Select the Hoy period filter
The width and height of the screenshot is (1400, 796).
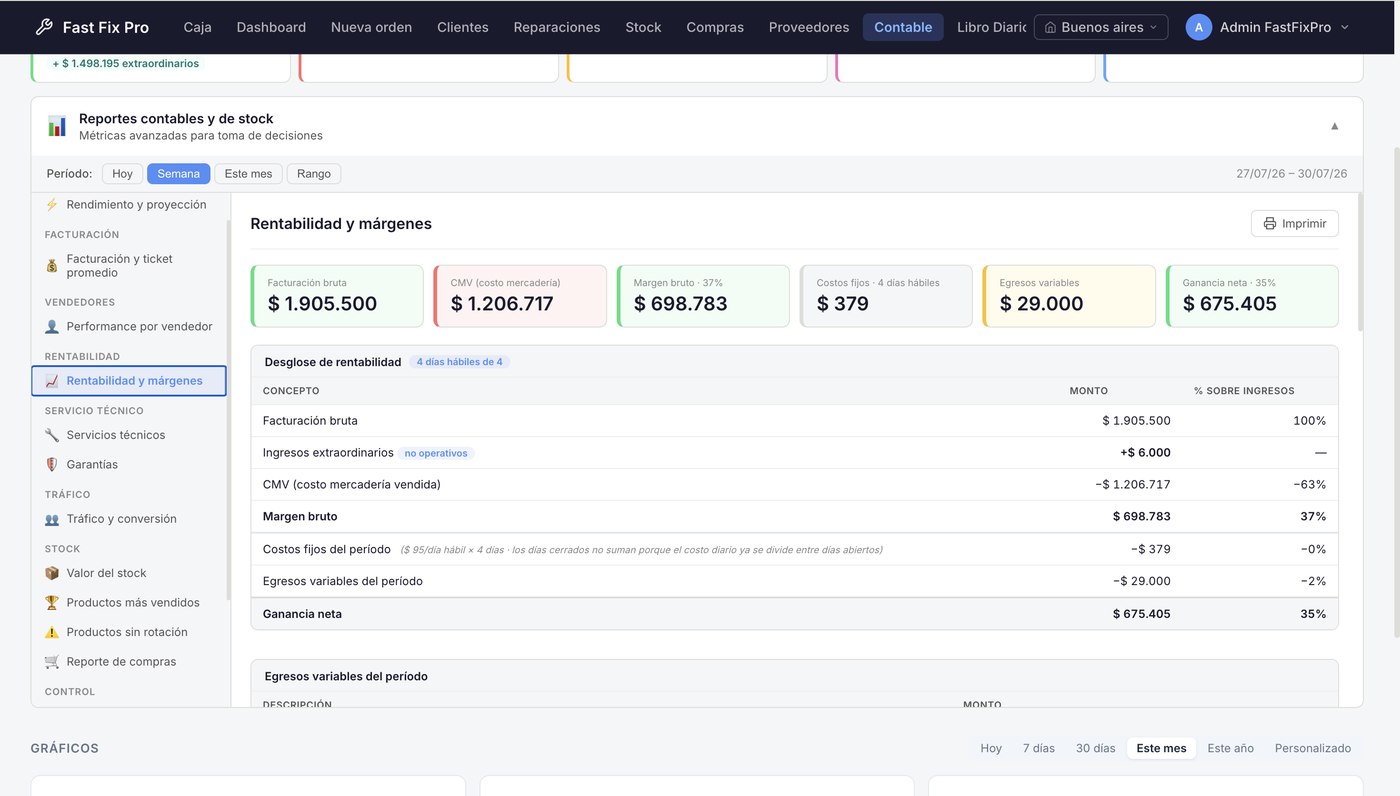pos(122,174)
